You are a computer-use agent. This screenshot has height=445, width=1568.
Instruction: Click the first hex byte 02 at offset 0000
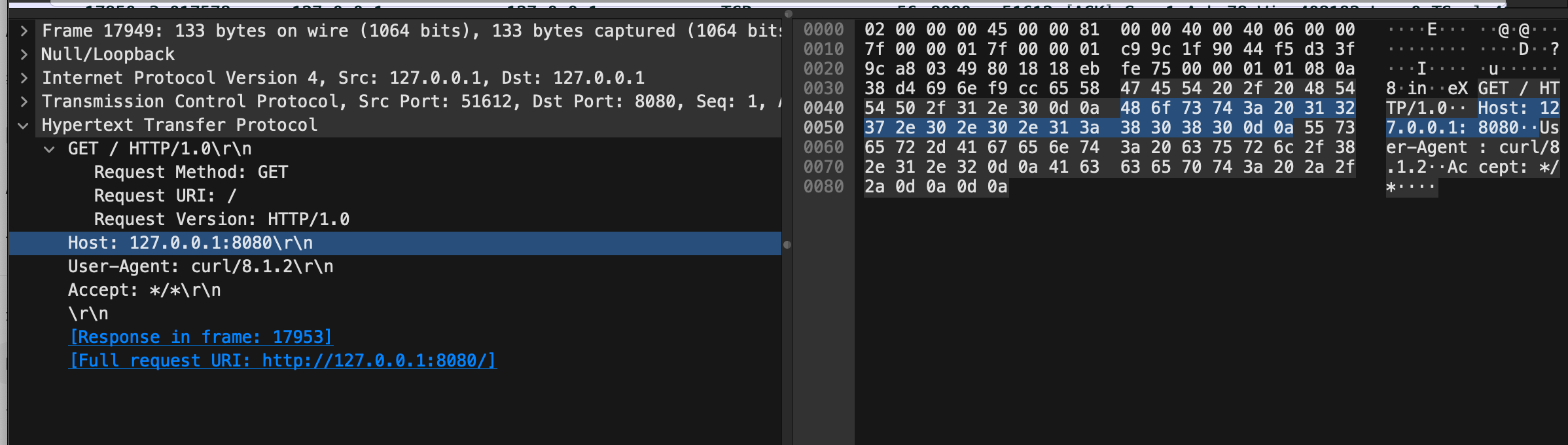pos(874,29)
